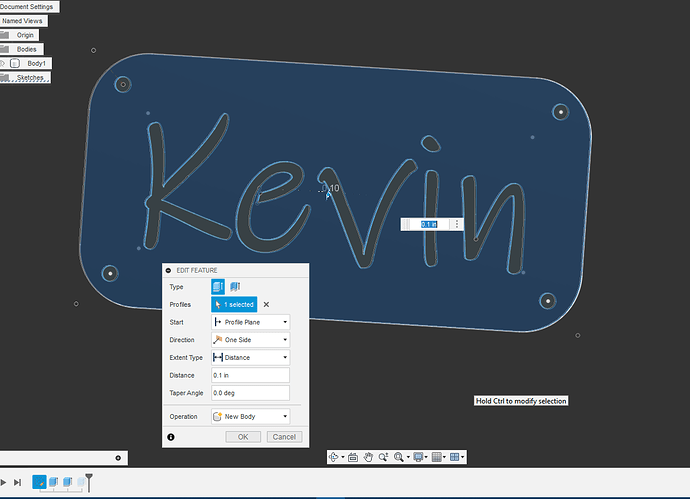Click the top-right mounting hole on plate

tap(561, 112)
